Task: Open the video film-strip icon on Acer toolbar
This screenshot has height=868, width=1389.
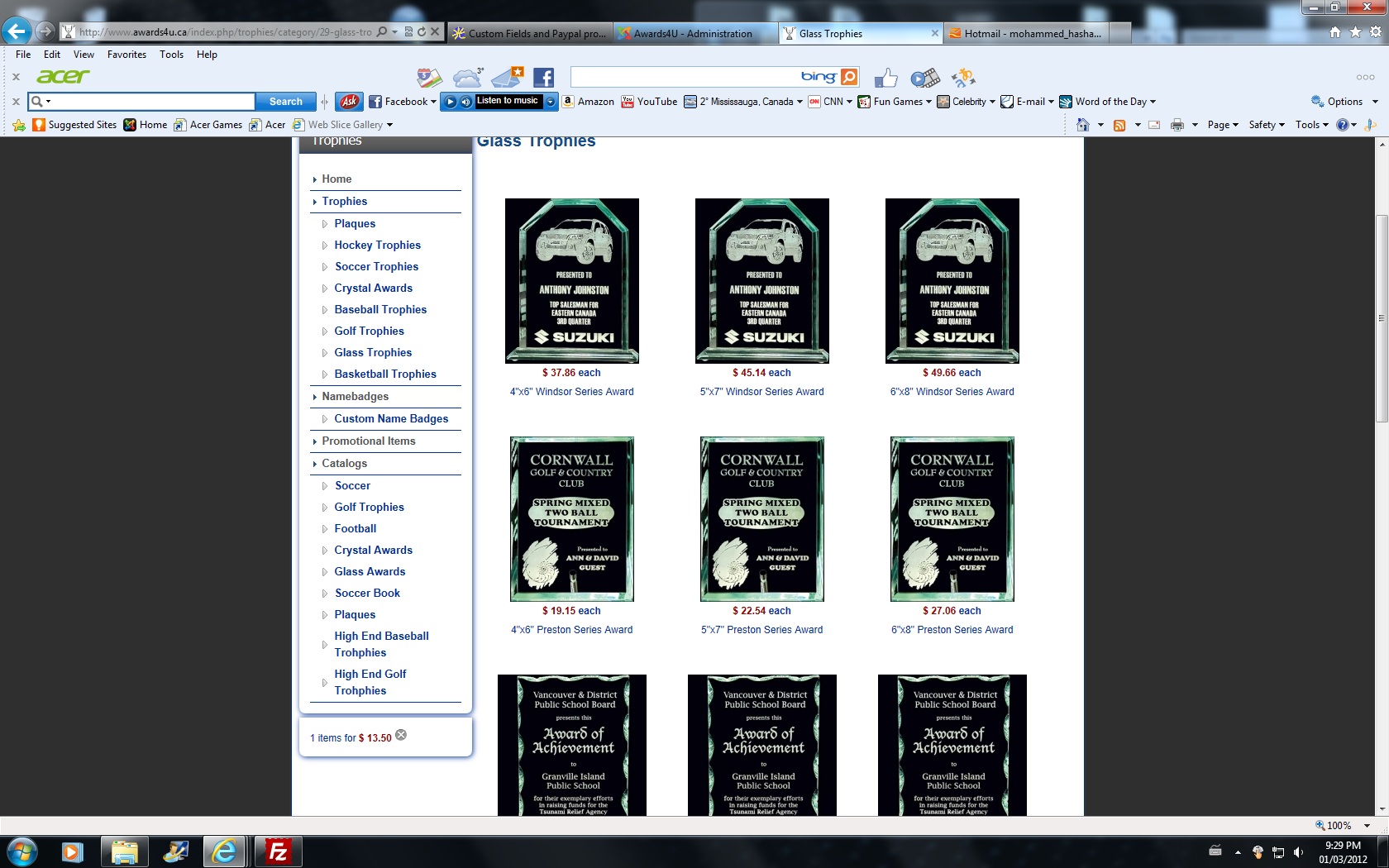Action: [x=925, y=78]
